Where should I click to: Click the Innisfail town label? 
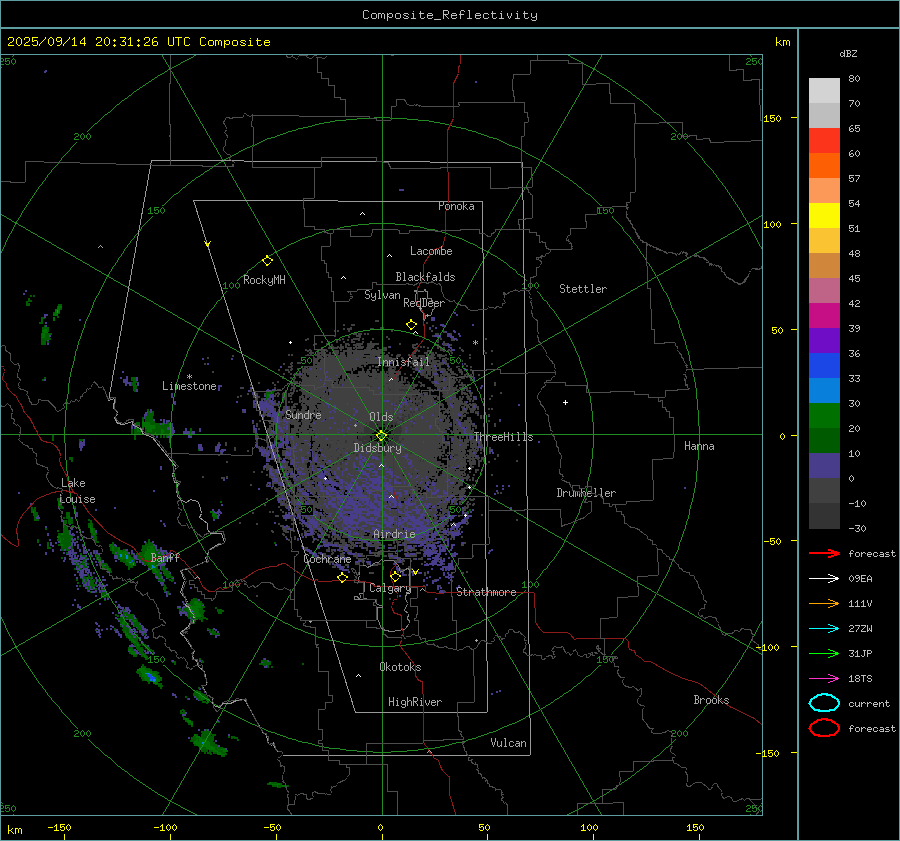click(403, 362)
